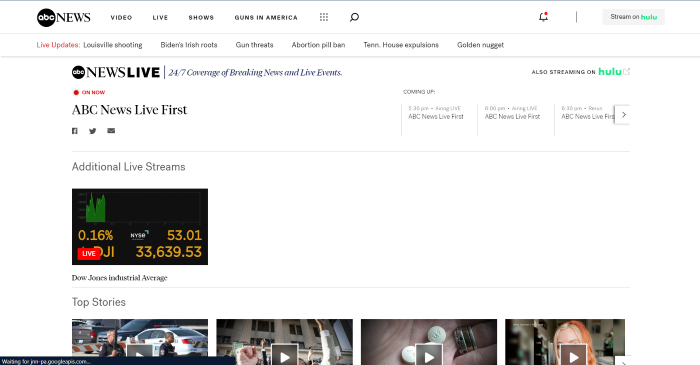Open the SHOWS menu item
This screenshot has height=365, width=700.
click(x=201, y=17)
